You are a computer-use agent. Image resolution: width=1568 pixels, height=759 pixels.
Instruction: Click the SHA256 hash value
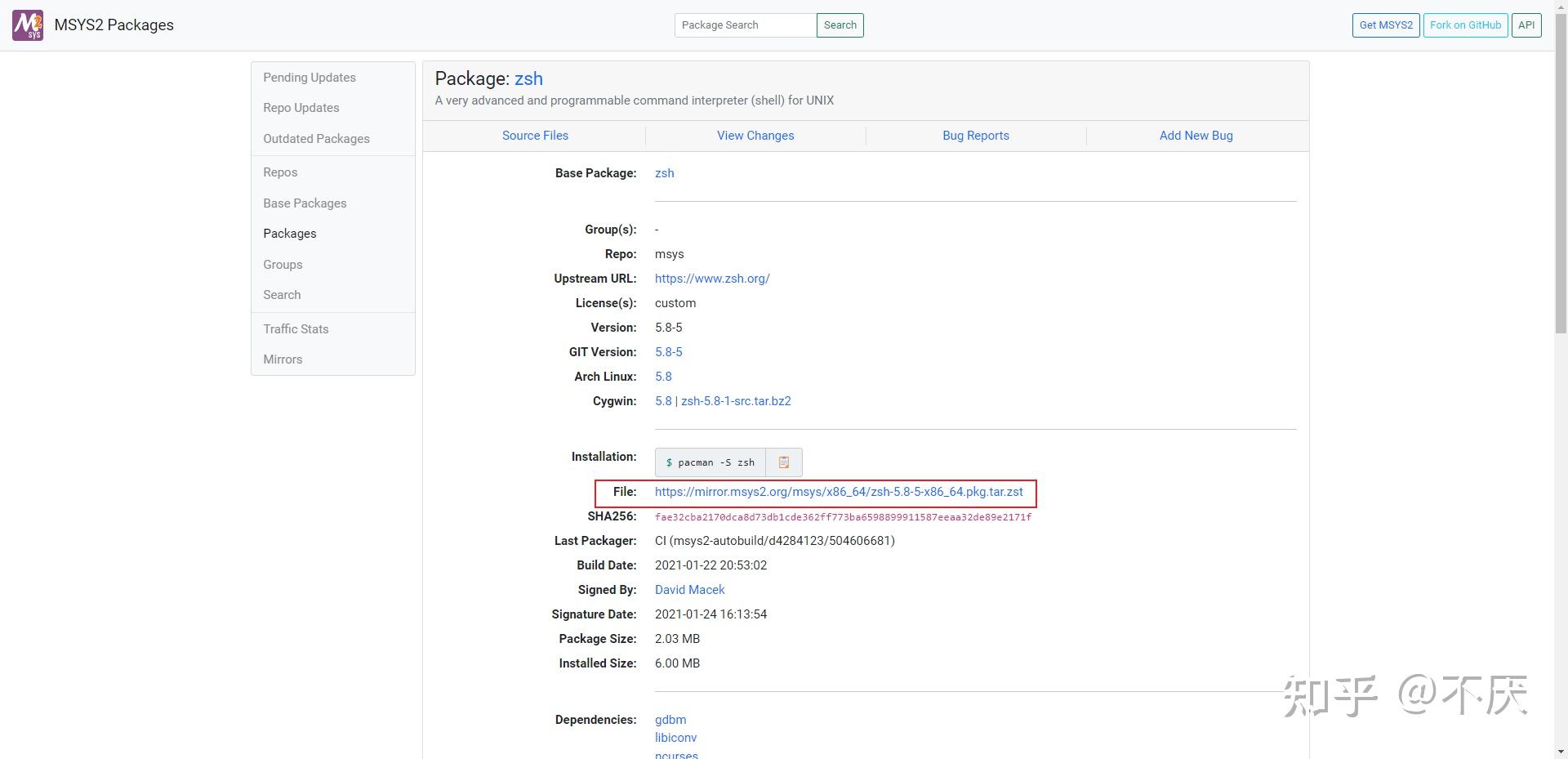point(843,517)
